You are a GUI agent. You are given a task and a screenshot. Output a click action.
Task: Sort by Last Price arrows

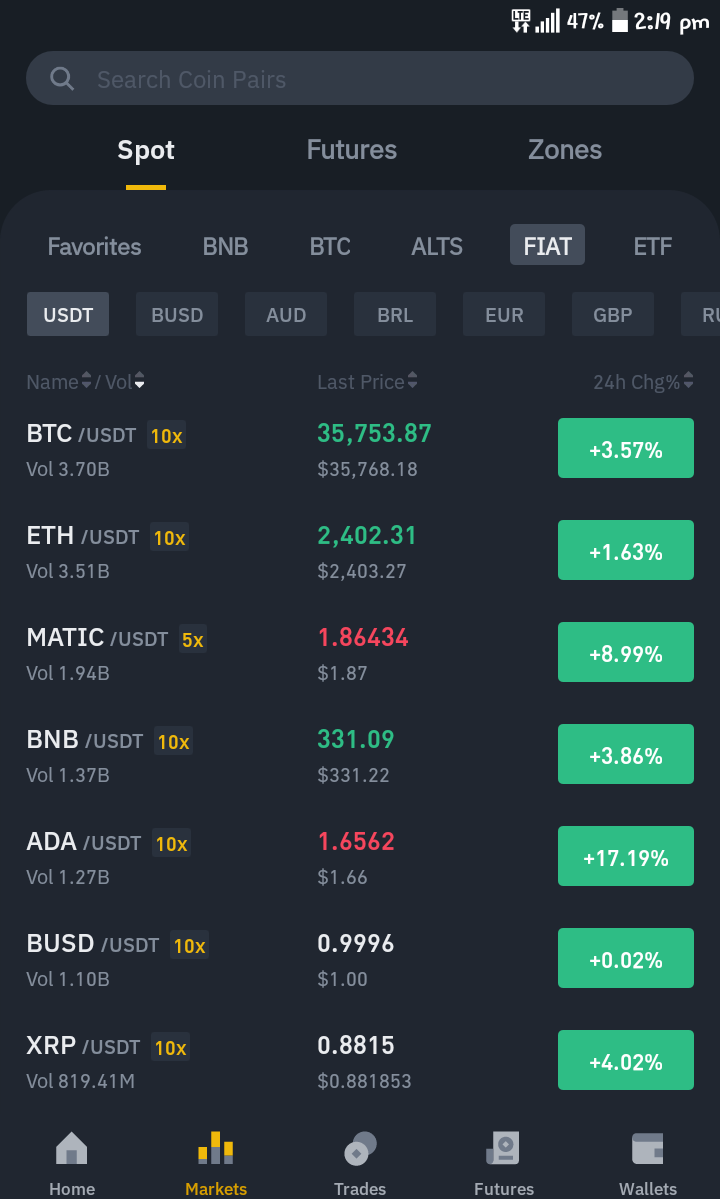pyautogui.click(x=413, y=380)
